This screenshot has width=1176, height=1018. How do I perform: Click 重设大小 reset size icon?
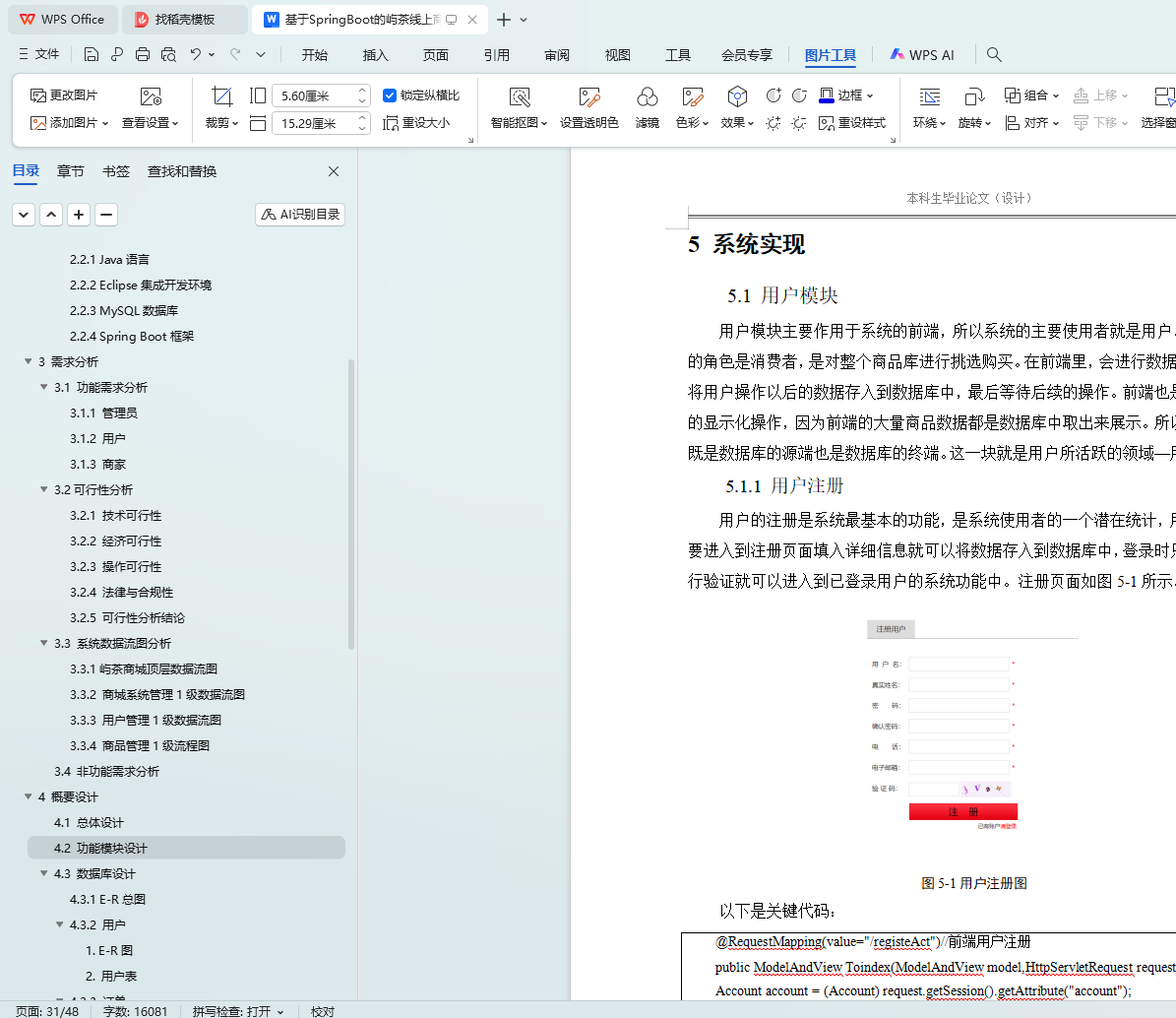coord(416,123)
